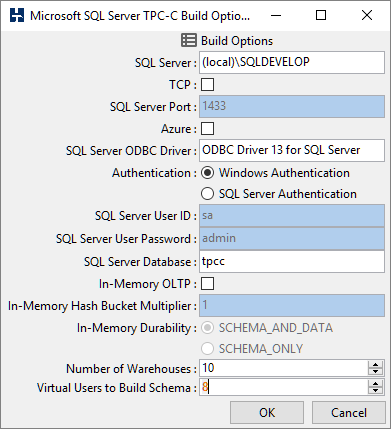Decrease Number of Warehouses with down arrow
This screenshot has height=429, width=391.
[375, 371]
